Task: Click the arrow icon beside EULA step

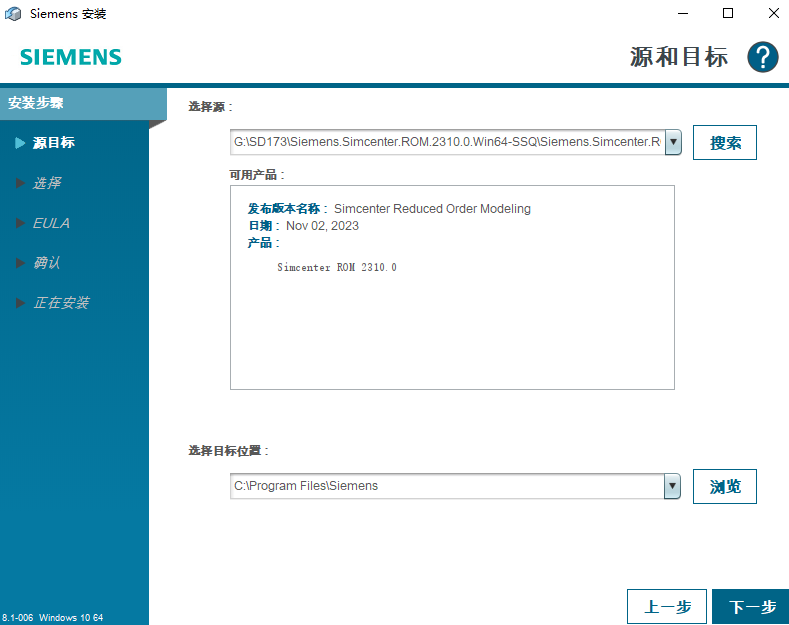Action: pos(20,223)
